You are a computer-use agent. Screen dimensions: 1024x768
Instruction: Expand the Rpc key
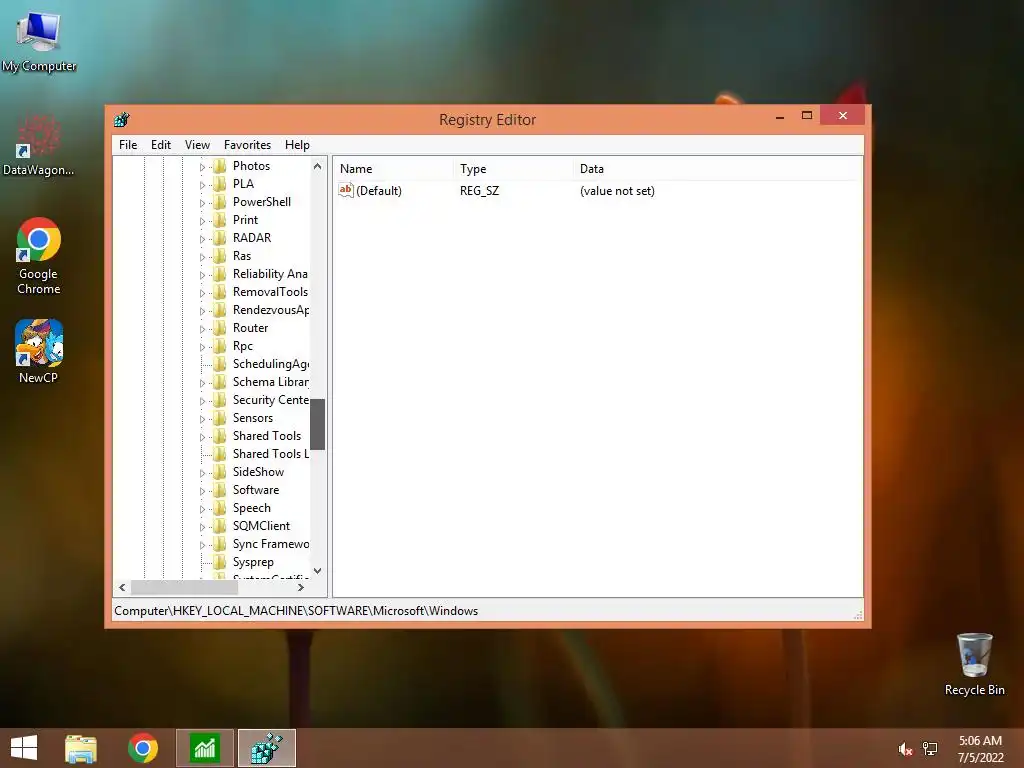tap(202, 347)
